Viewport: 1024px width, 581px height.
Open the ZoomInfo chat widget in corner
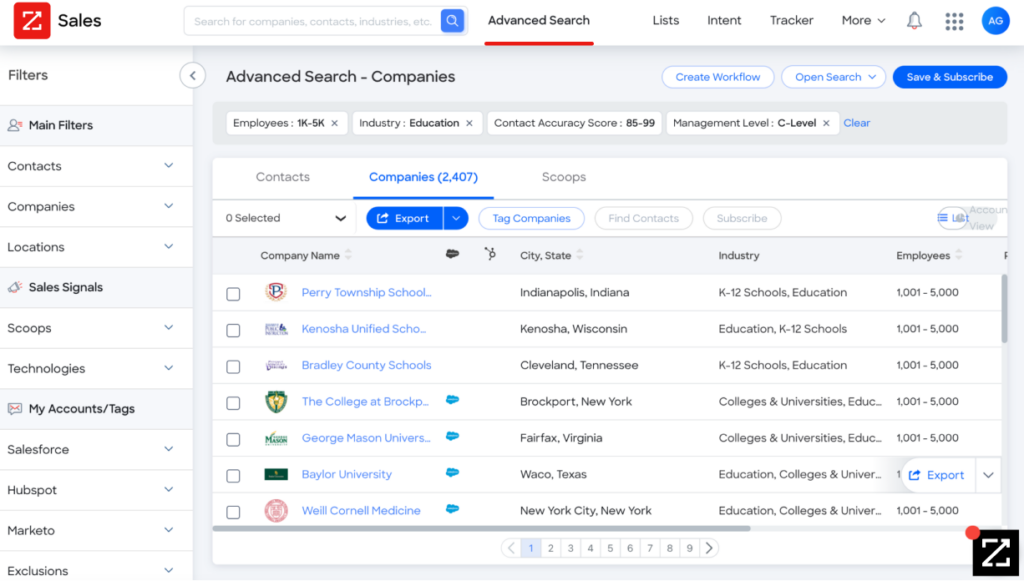coord(995,552)
